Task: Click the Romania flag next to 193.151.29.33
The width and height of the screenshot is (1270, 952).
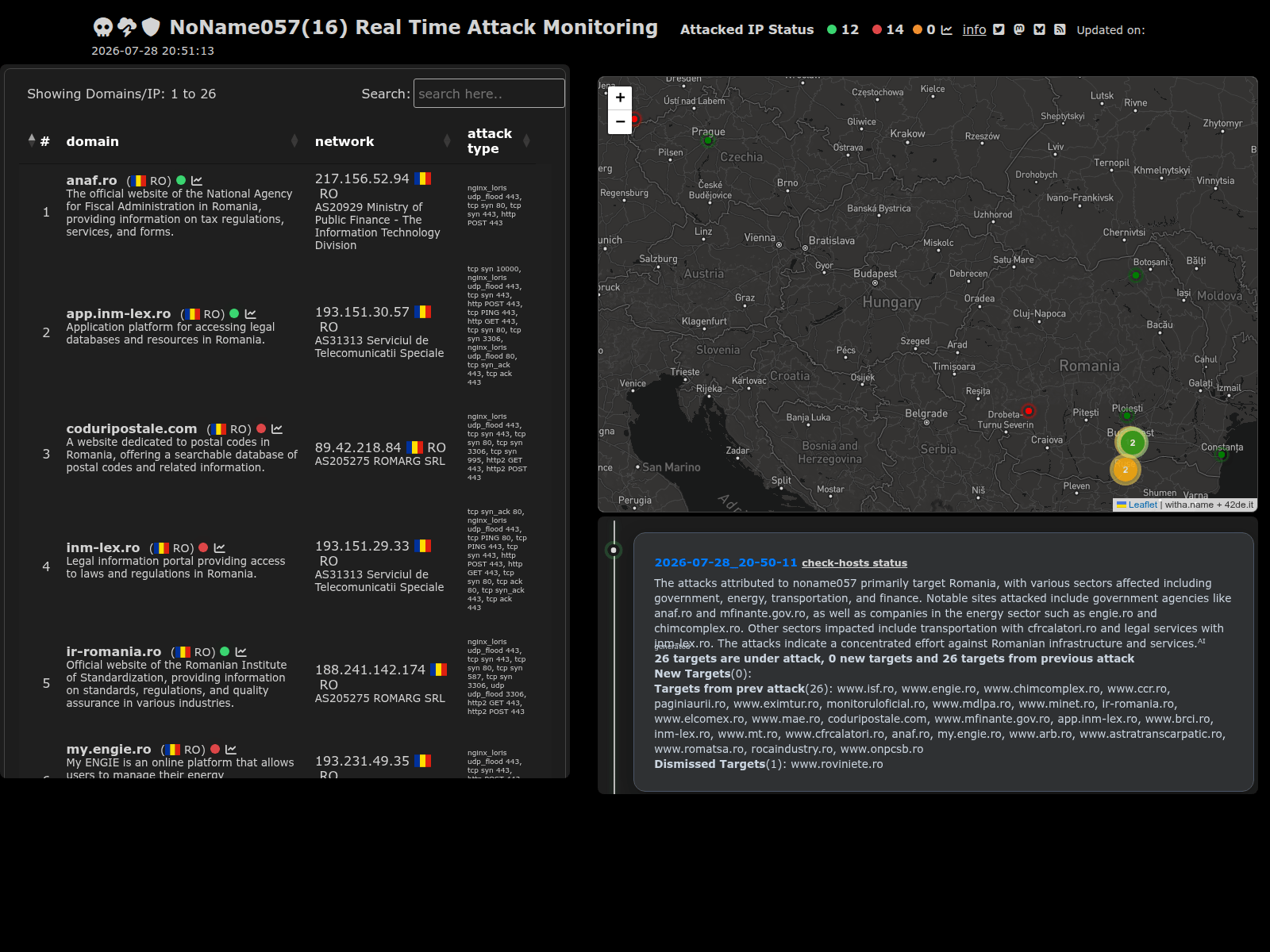Action: tap(422, 546)
